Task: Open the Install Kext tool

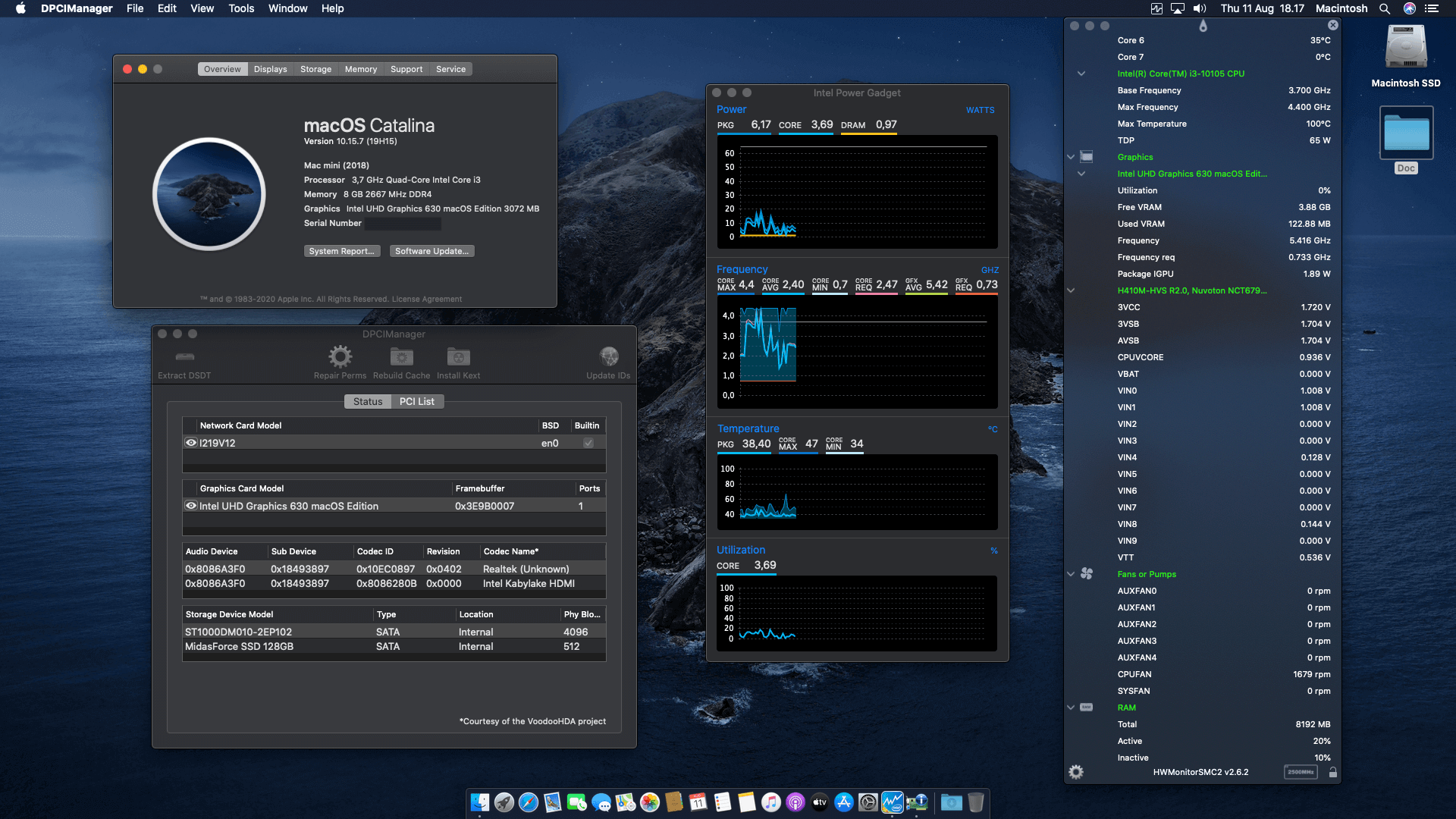Action: pos(457,356)
